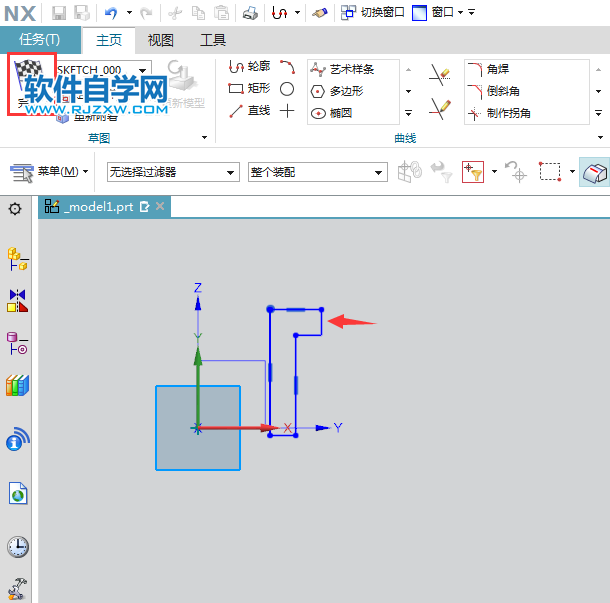Open dropdown arrow beside the funnel icon
The height and width of the screenshot is (603, 610).
click(x=494, y=172)
